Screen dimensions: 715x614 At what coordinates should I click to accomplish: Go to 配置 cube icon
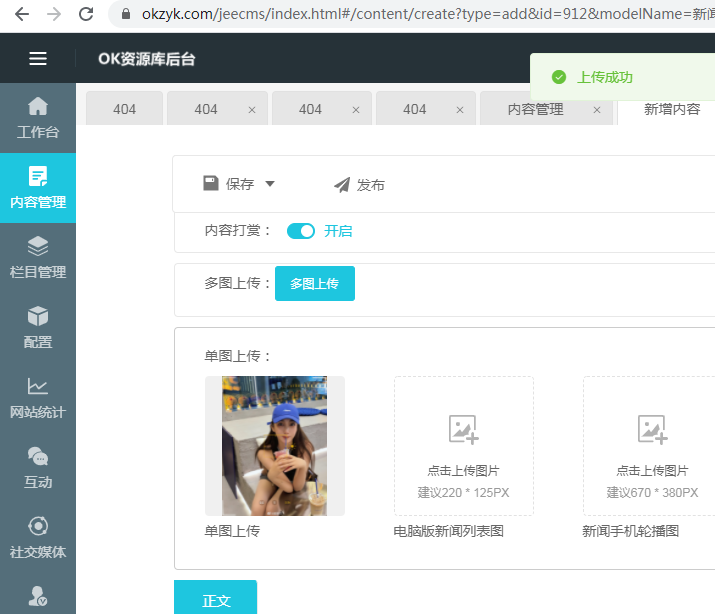(x=38, y=327)
